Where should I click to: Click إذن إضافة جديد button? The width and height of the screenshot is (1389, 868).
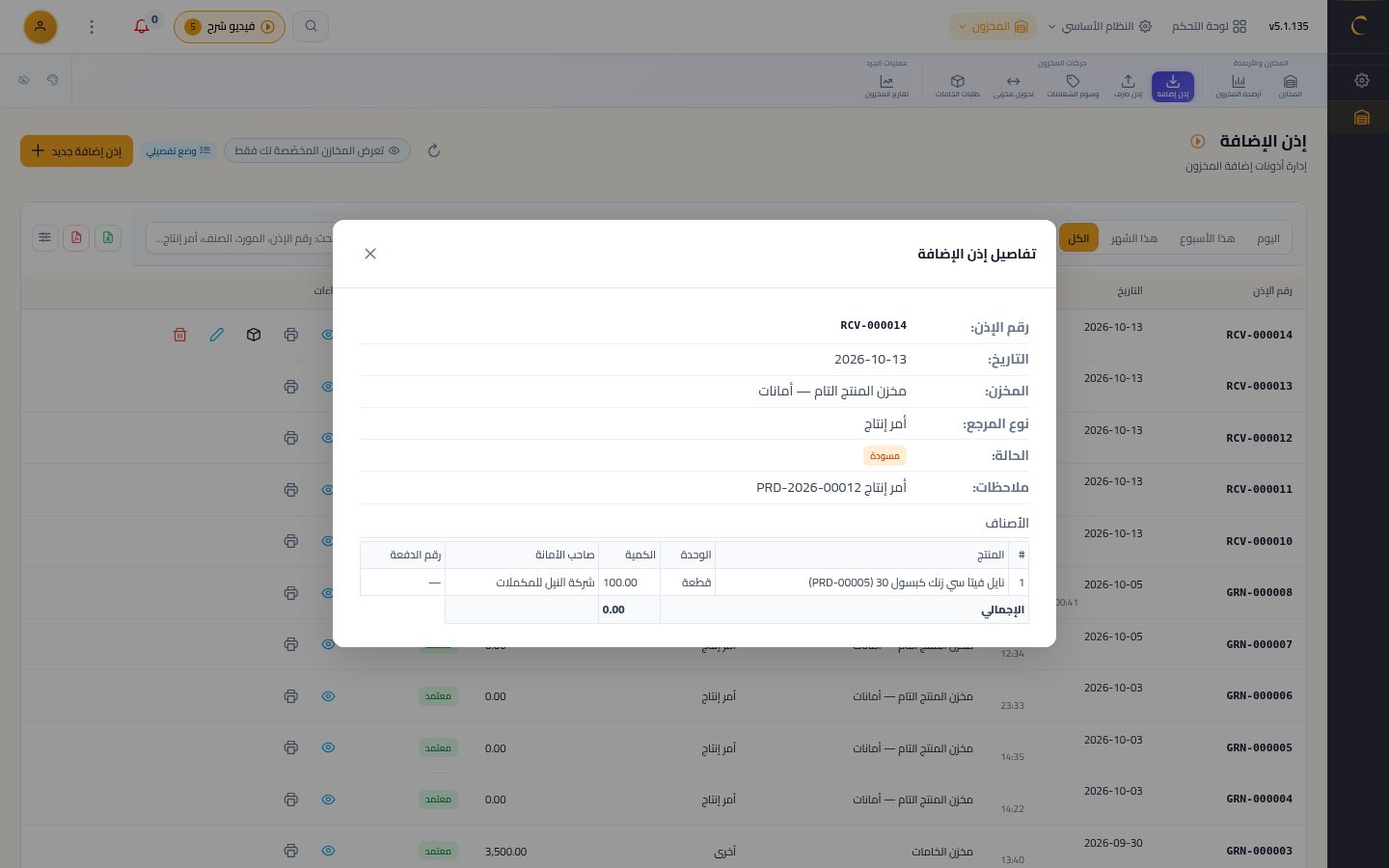[77, 150]
